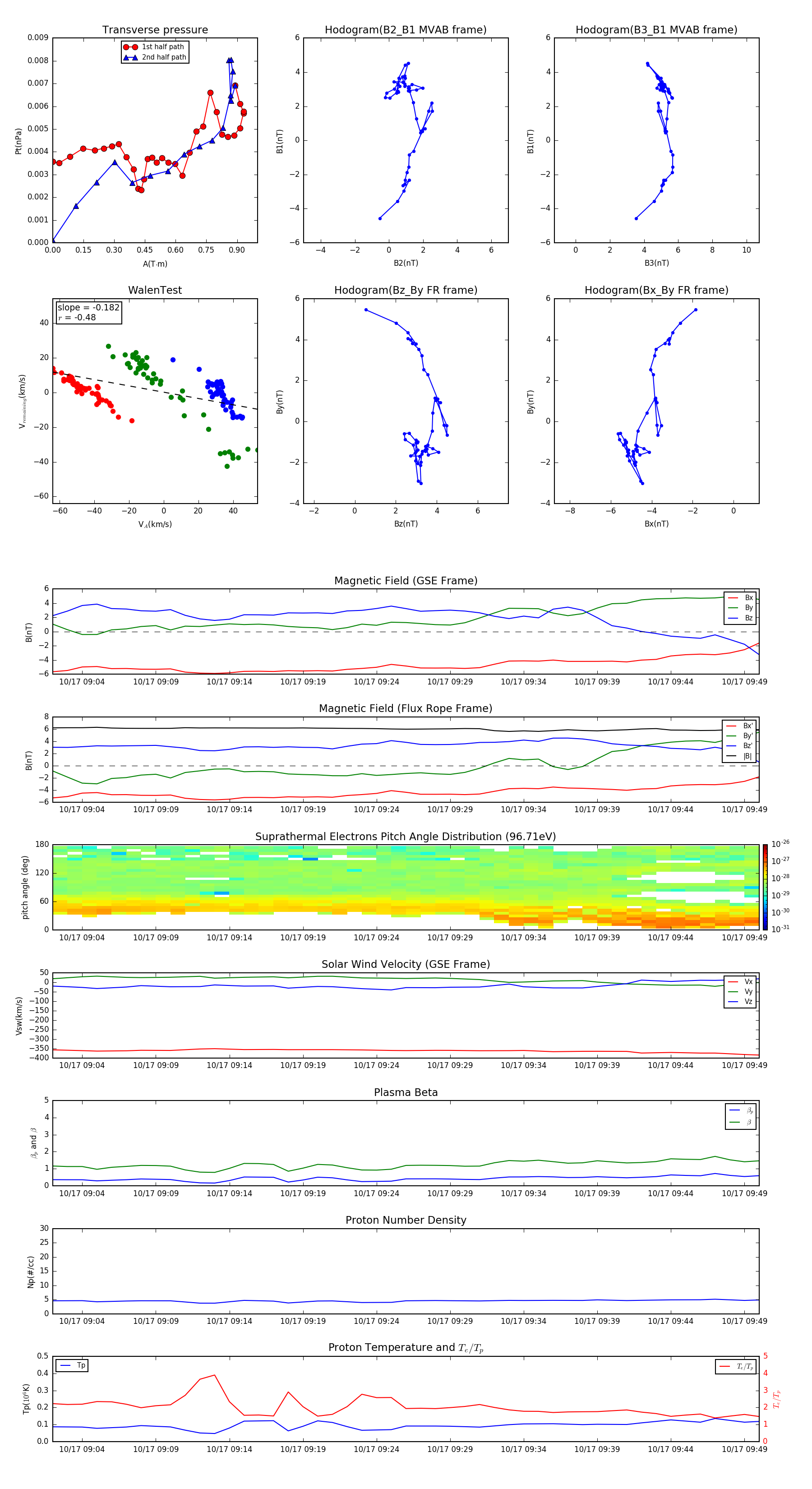
Task: Click the 'Vsw(km/s)' axis label
Action: (19, 1016)
